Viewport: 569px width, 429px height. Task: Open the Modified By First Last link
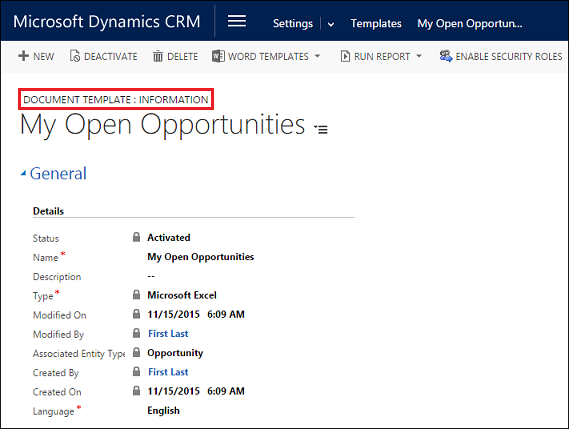click(x=168, y=334)
